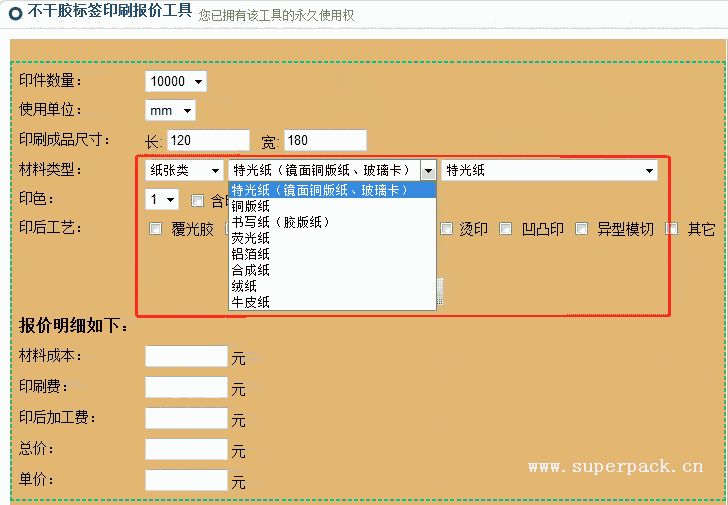The height and width of the screenshot is (505, 728).
Task: Click the 宽 width input field
Action: click(x=325, y=141)
